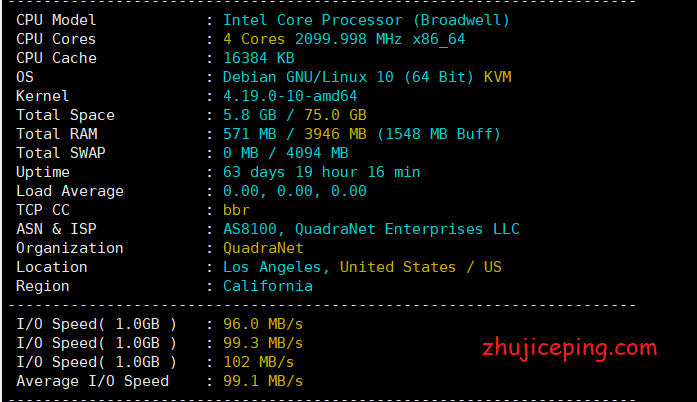Click the CPU Model value text
The image size is (697, 402).
tap(366, 20)
